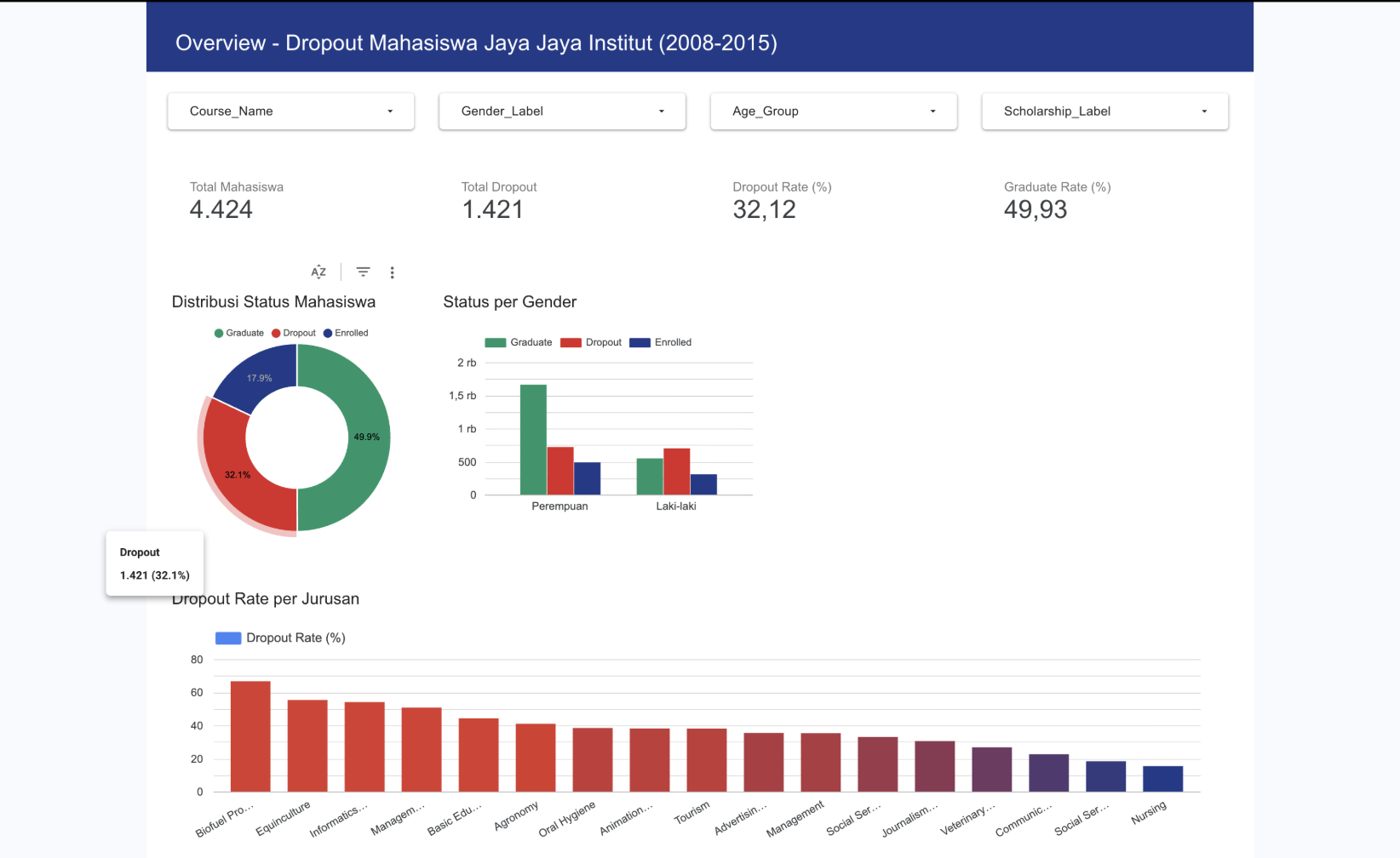Click the Informatics… bar in dropout chart
Viewport: 1400px width, 858px height.
pos(364,746)
